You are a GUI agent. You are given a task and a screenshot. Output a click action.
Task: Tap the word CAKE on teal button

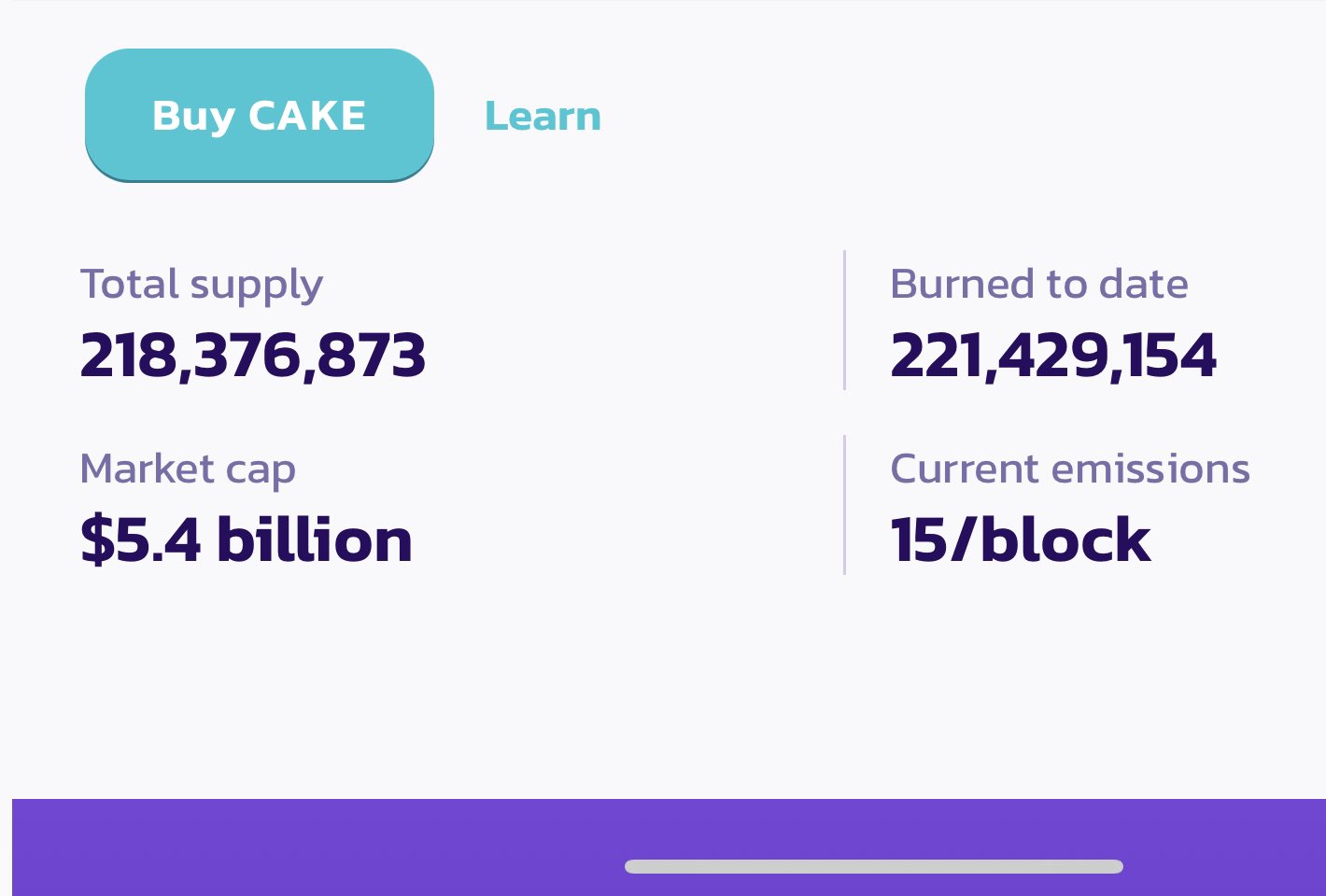tap(307, 117)
